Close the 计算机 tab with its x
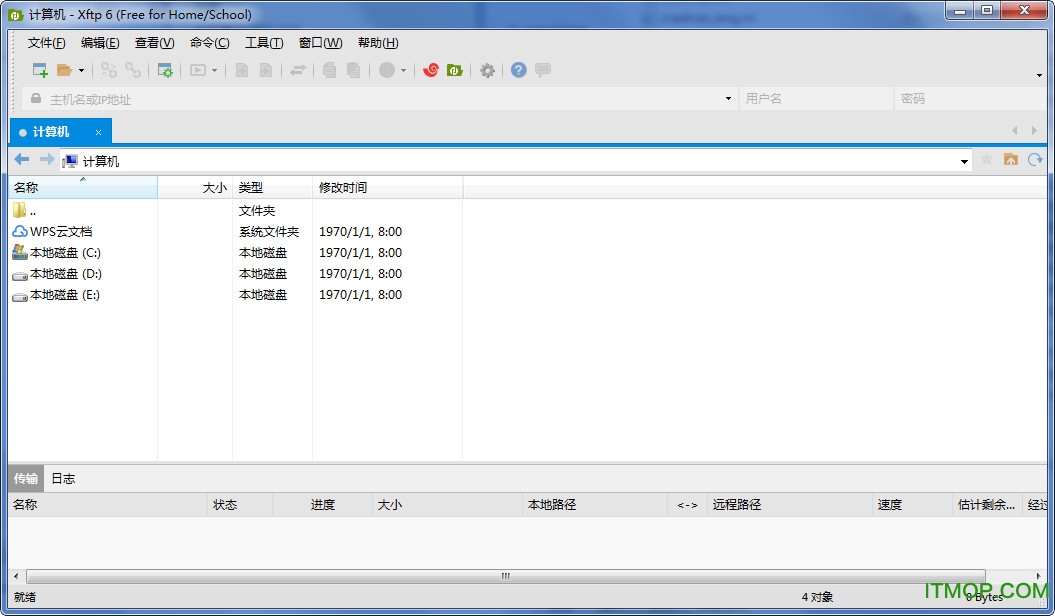 (x=98, y=132)
